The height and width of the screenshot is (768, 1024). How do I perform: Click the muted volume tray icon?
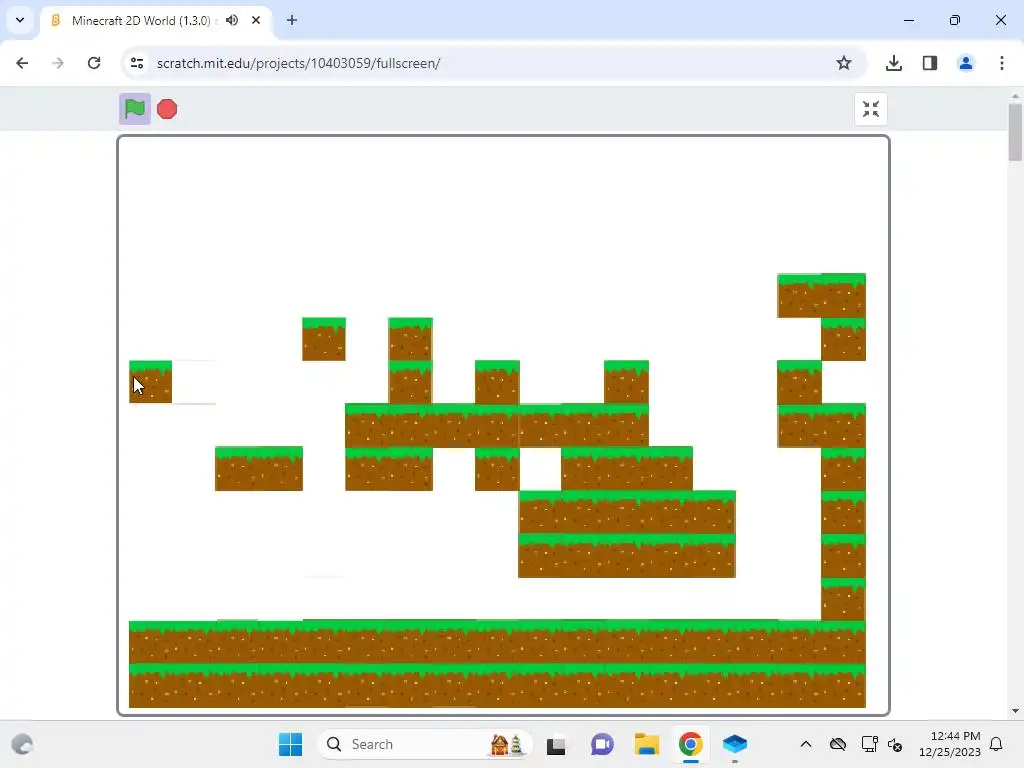click(x=895, y=744)
